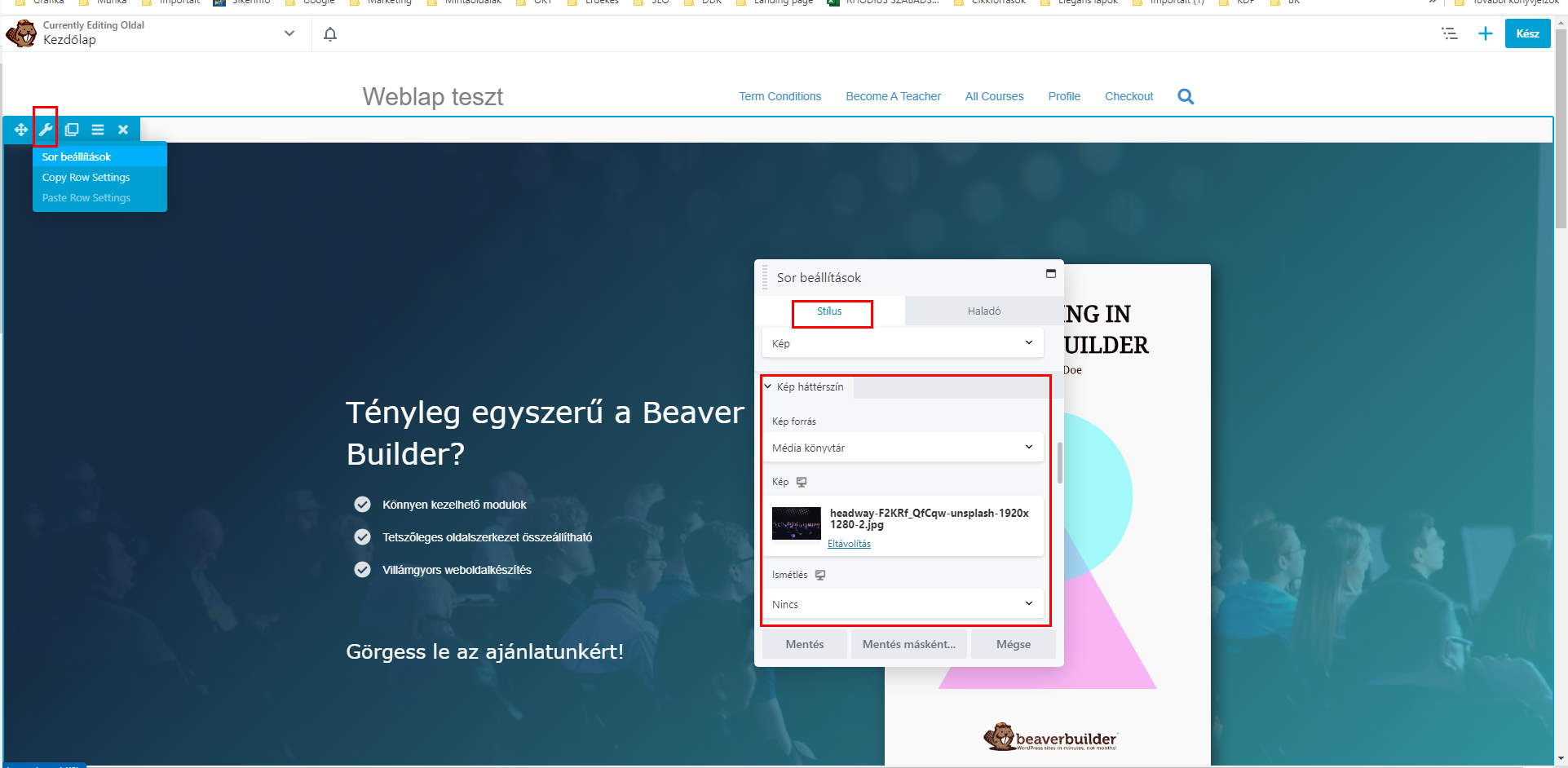Open row settings wrench icon
Screen dimensions: 1568x768
click(46, 130)
